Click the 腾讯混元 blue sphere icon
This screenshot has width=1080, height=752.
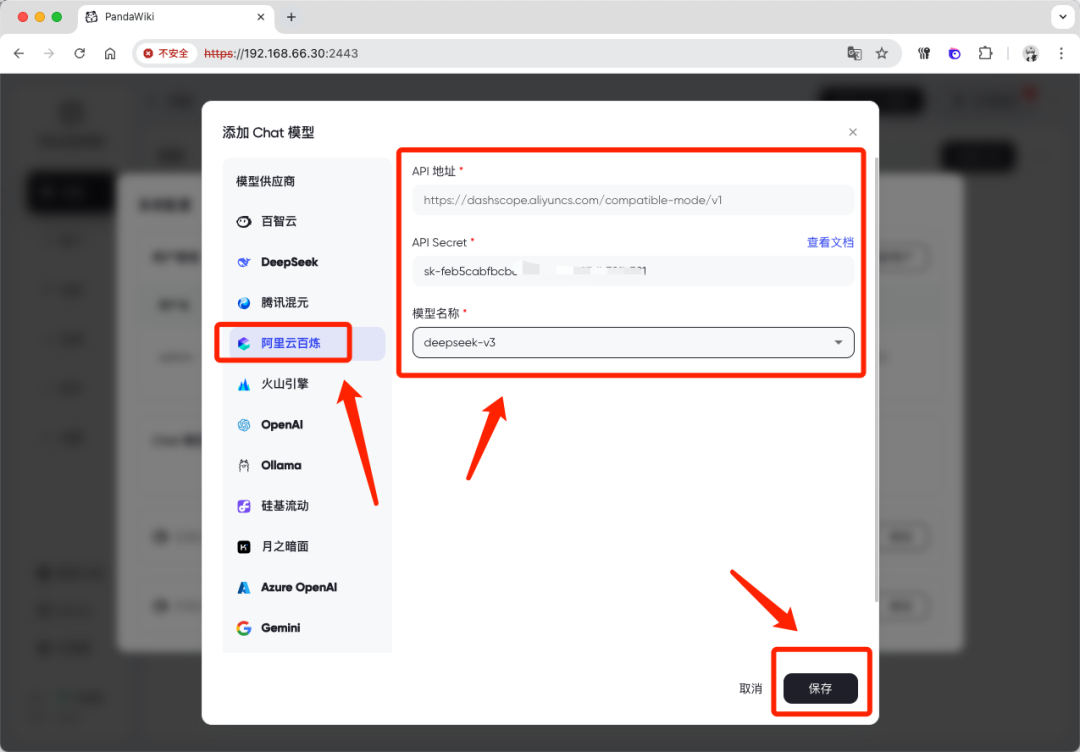(244, 303)
